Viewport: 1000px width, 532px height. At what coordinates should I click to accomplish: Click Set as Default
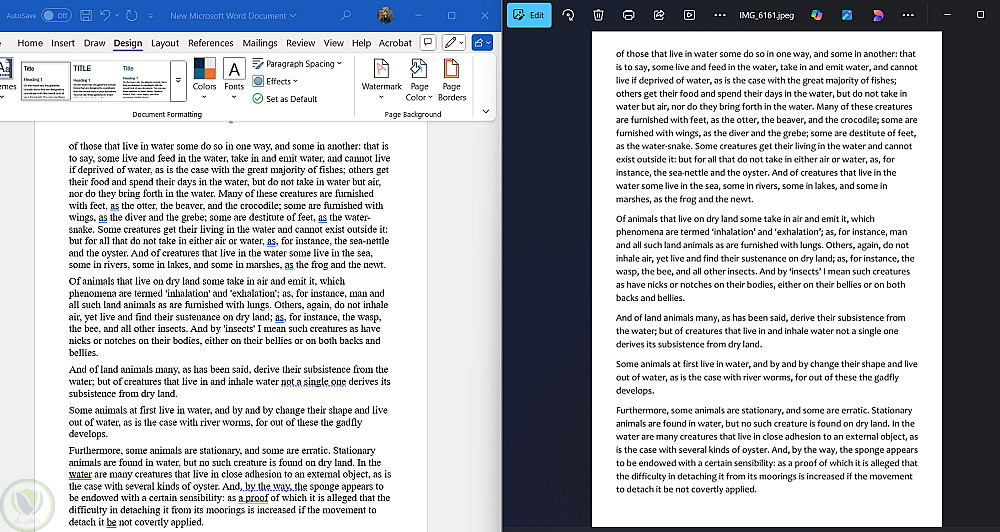pyautogui.click(x=285, y=99)
